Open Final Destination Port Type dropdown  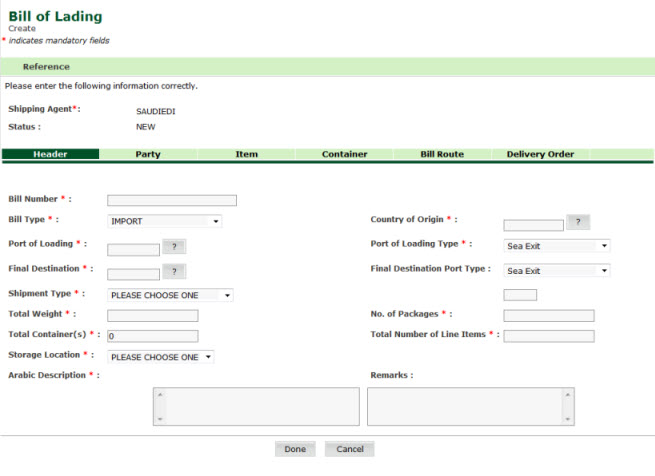pyautogui.click(x=556, y=271)
